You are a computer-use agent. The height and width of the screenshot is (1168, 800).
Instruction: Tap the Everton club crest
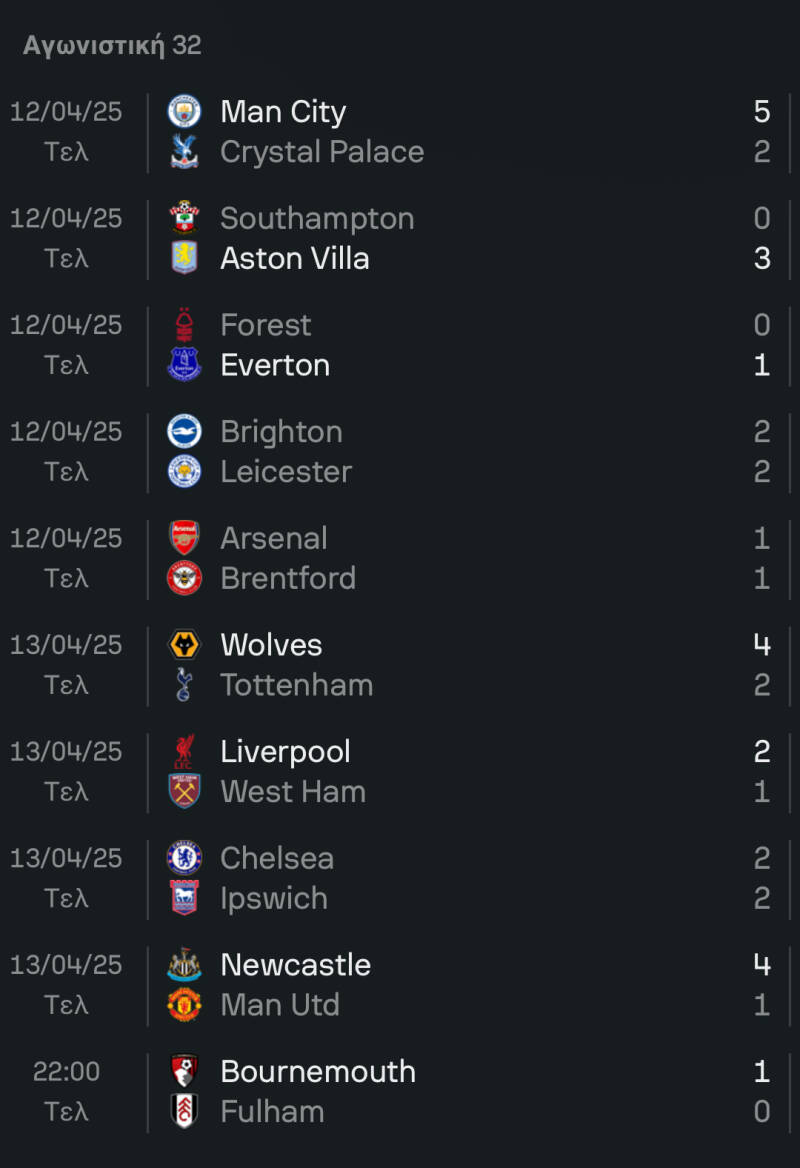pyautogui.click(x=184, y=365)
